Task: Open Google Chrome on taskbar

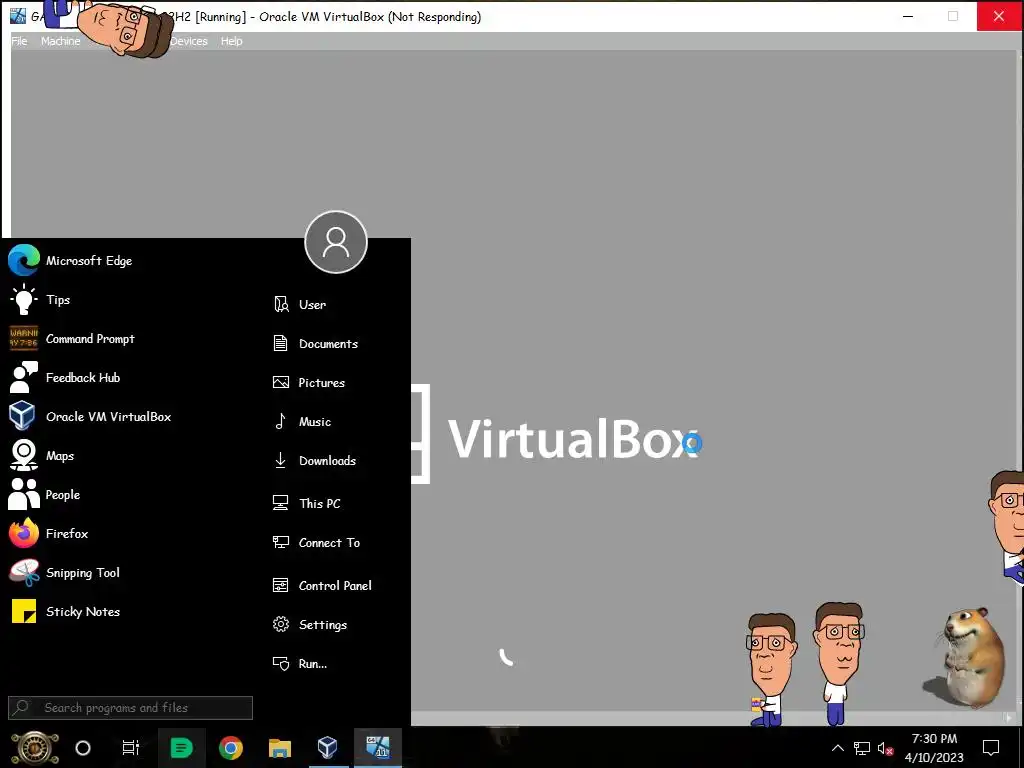Action: (x=231, y=748)
